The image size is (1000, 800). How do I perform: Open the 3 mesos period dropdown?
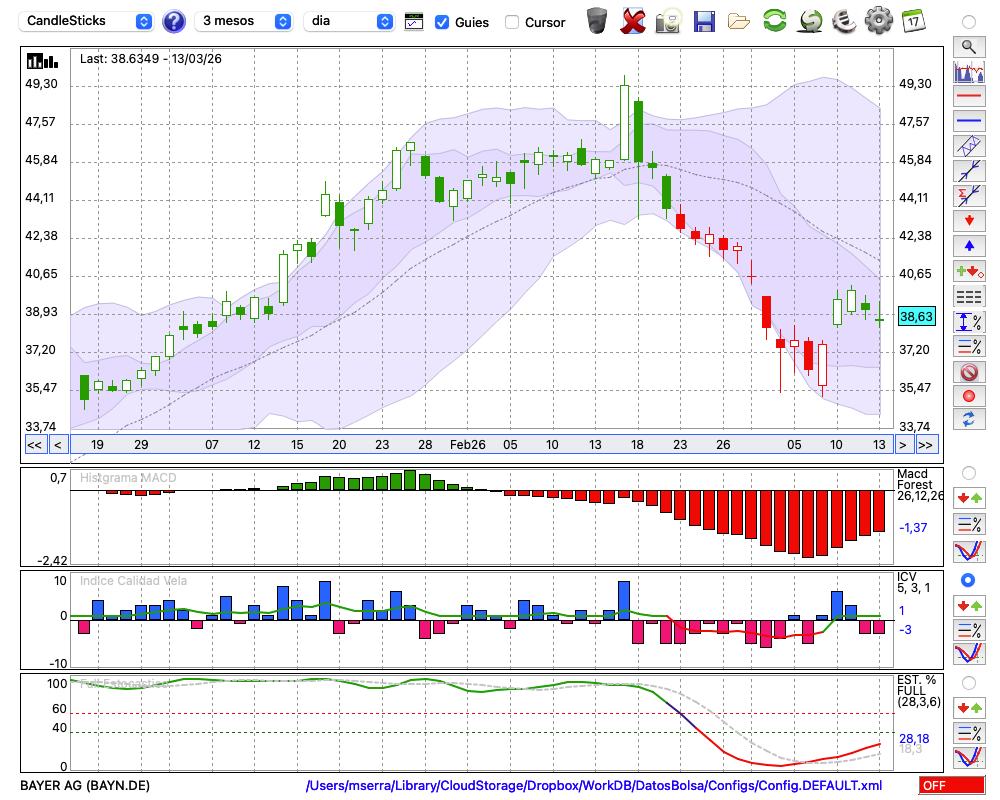[245, 21]
